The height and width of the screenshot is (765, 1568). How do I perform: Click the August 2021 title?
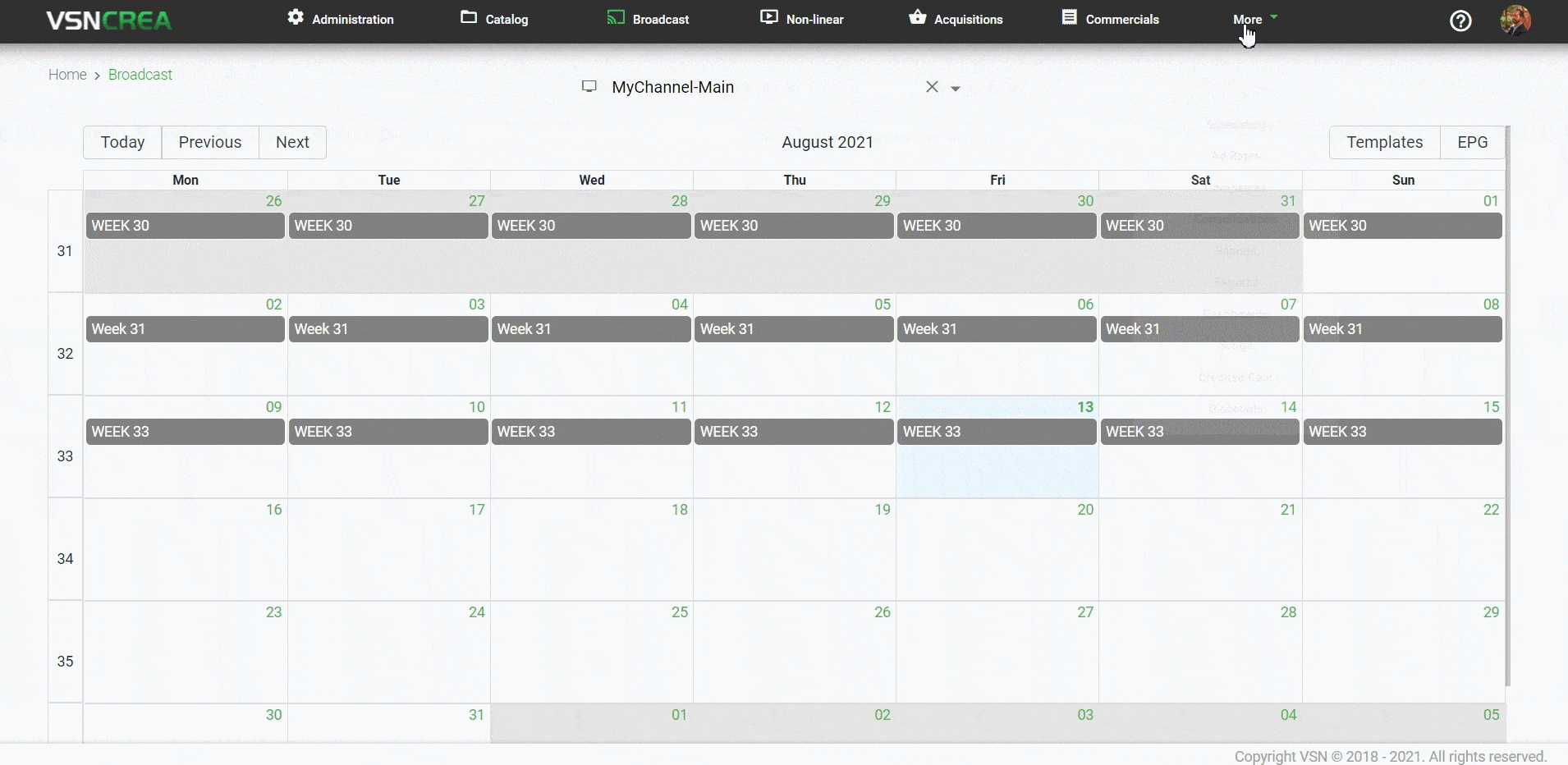828,142
